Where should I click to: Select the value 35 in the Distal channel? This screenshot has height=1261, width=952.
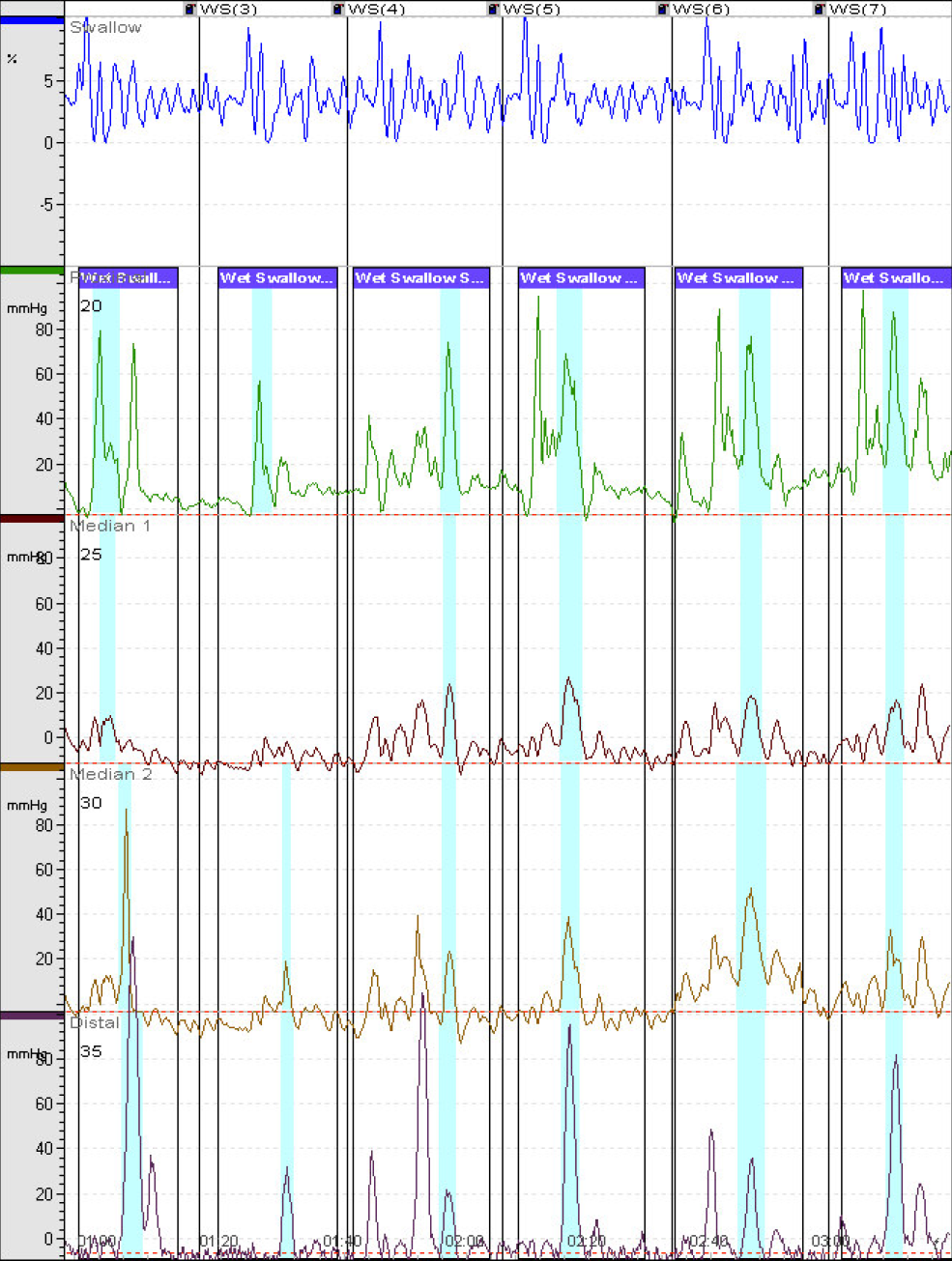(x=91, y=1051)
